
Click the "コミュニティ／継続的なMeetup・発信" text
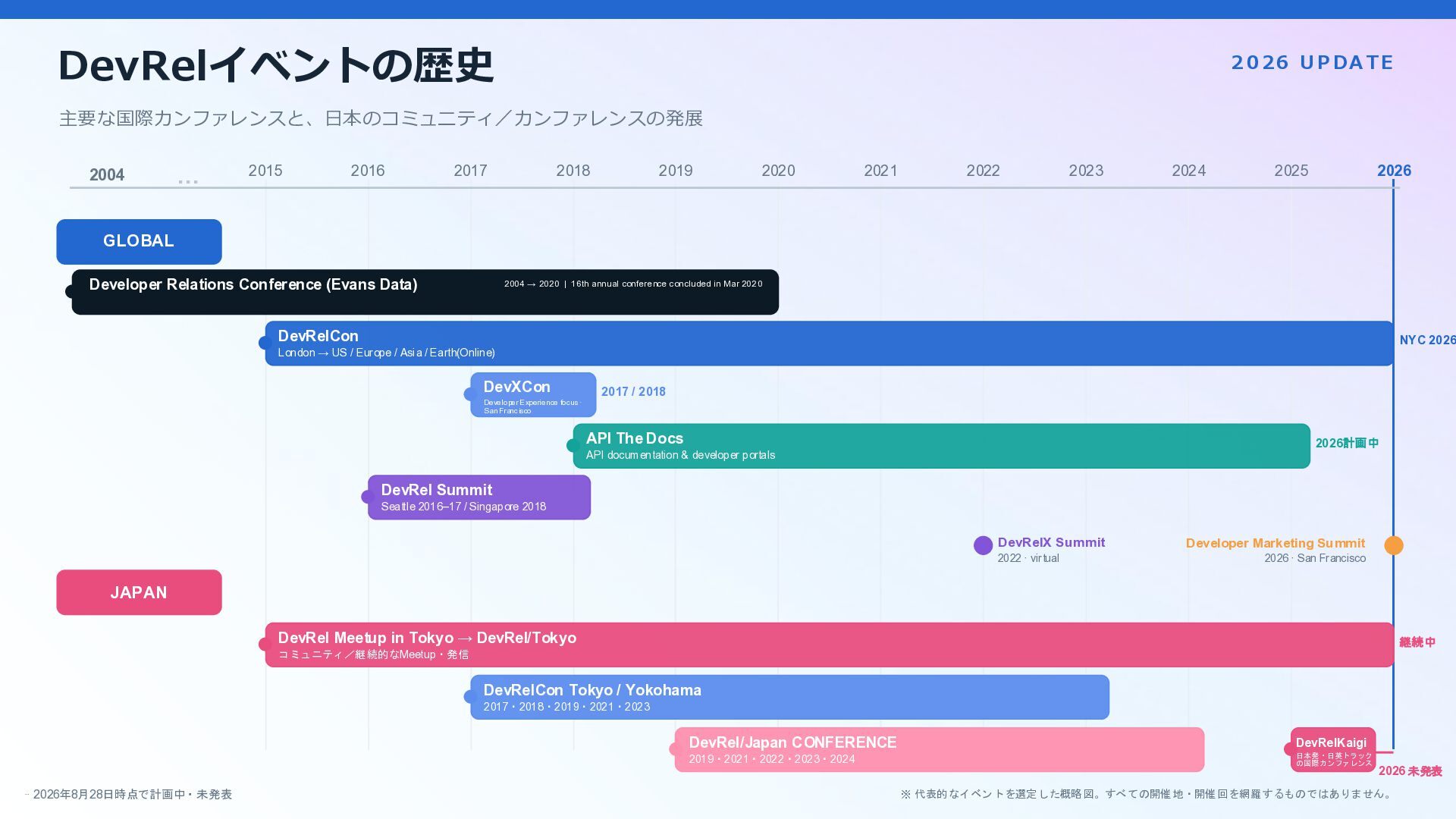[373, 654]
